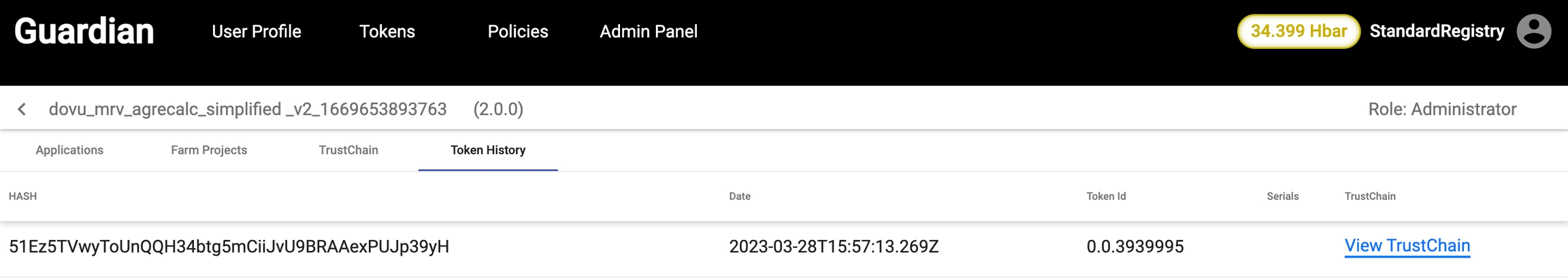The image size is (1568, 278).
Task: Open the User Profile menu
Action: pos(256,31)
